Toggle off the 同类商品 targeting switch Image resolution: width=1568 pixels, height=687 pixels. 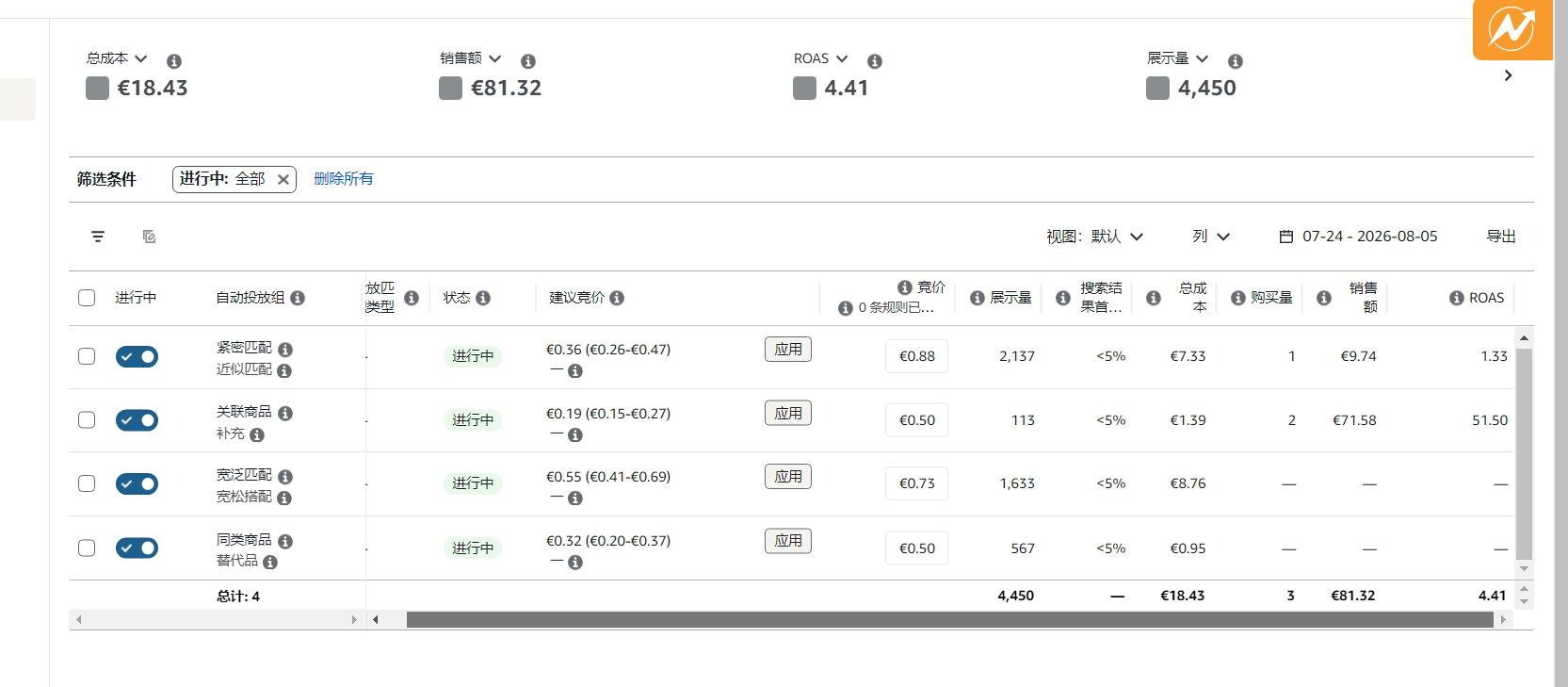[x=137, y=548]
